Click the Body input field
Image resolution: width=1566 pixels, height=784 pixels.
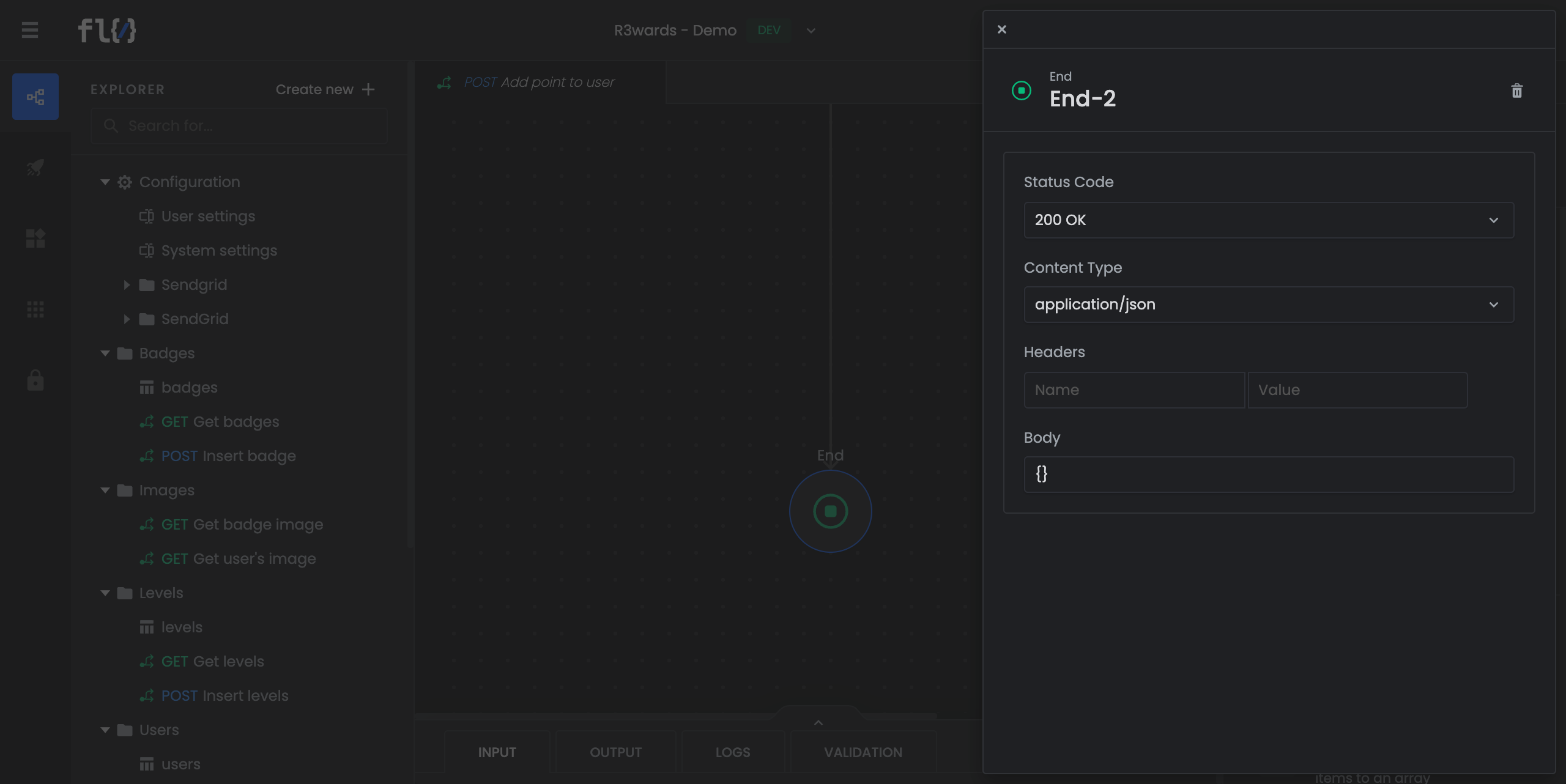click(1269, 475)
